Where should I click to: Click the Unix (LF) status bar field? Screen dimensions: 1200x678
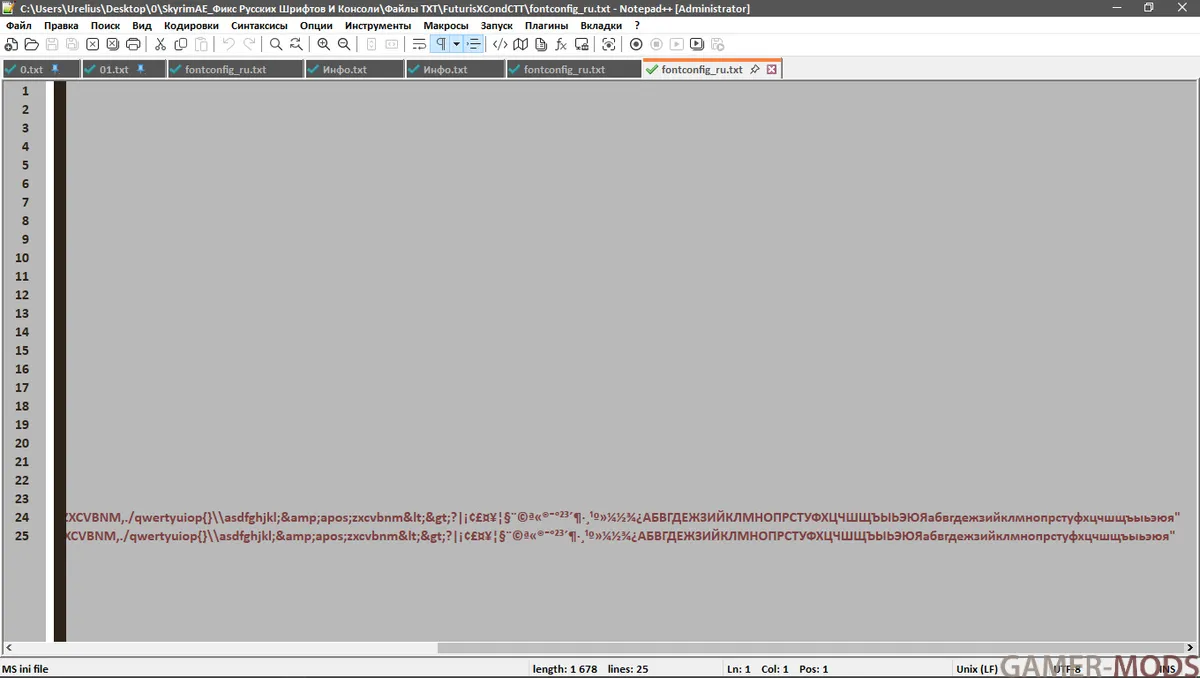click(976, 669)
